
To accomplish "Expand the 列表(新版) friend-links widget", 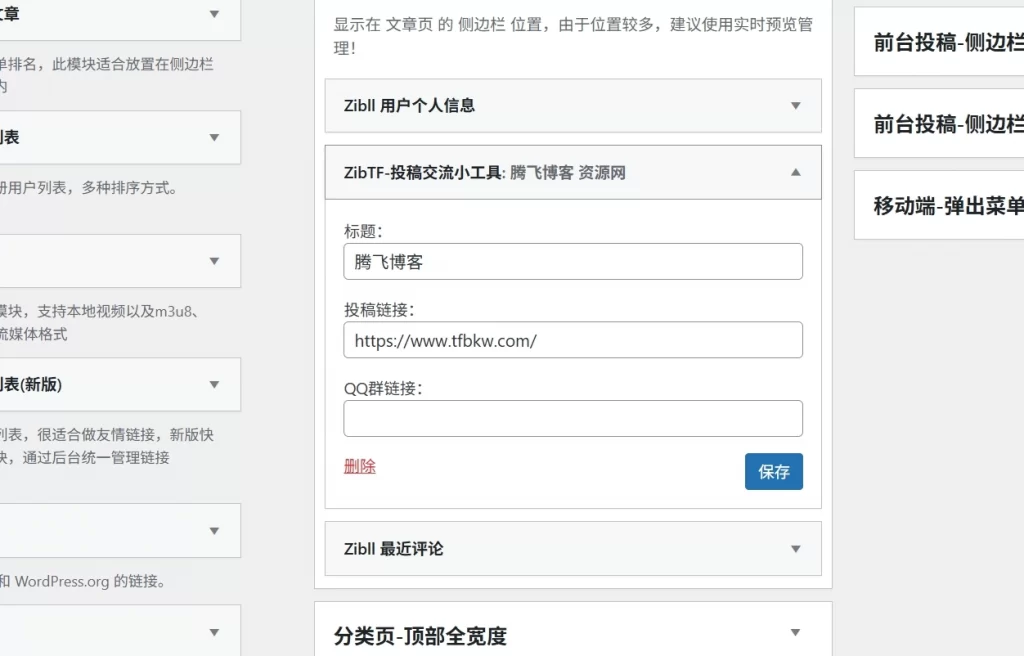I will 213,384.
